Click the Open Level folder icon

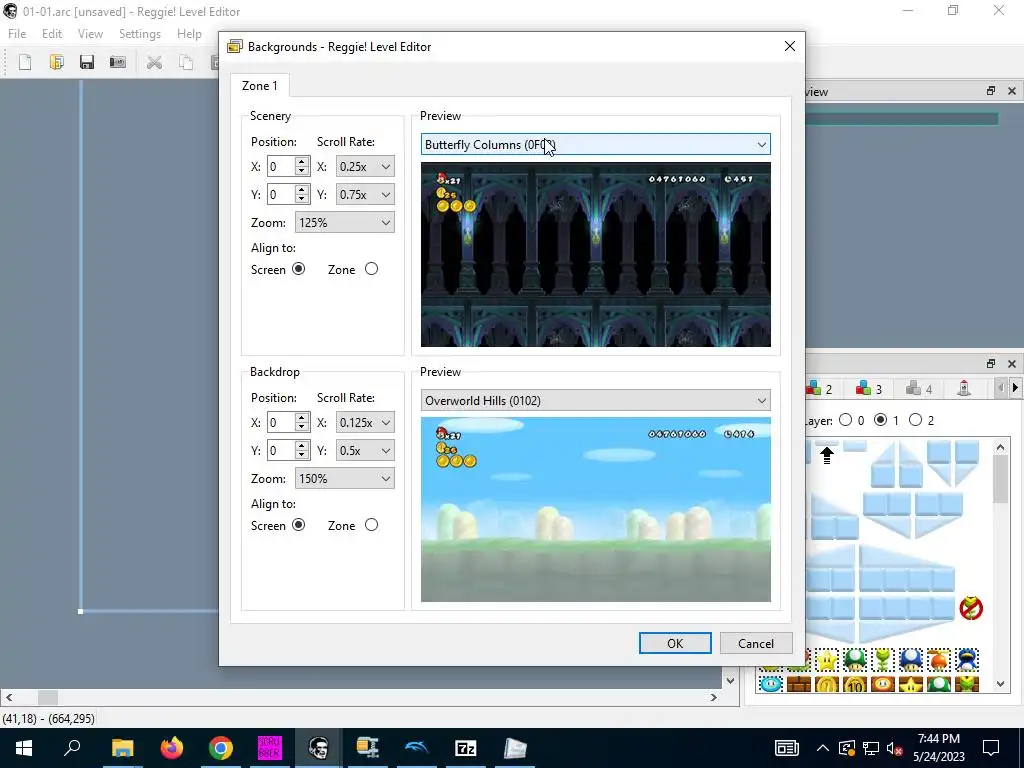coord(56,62)
